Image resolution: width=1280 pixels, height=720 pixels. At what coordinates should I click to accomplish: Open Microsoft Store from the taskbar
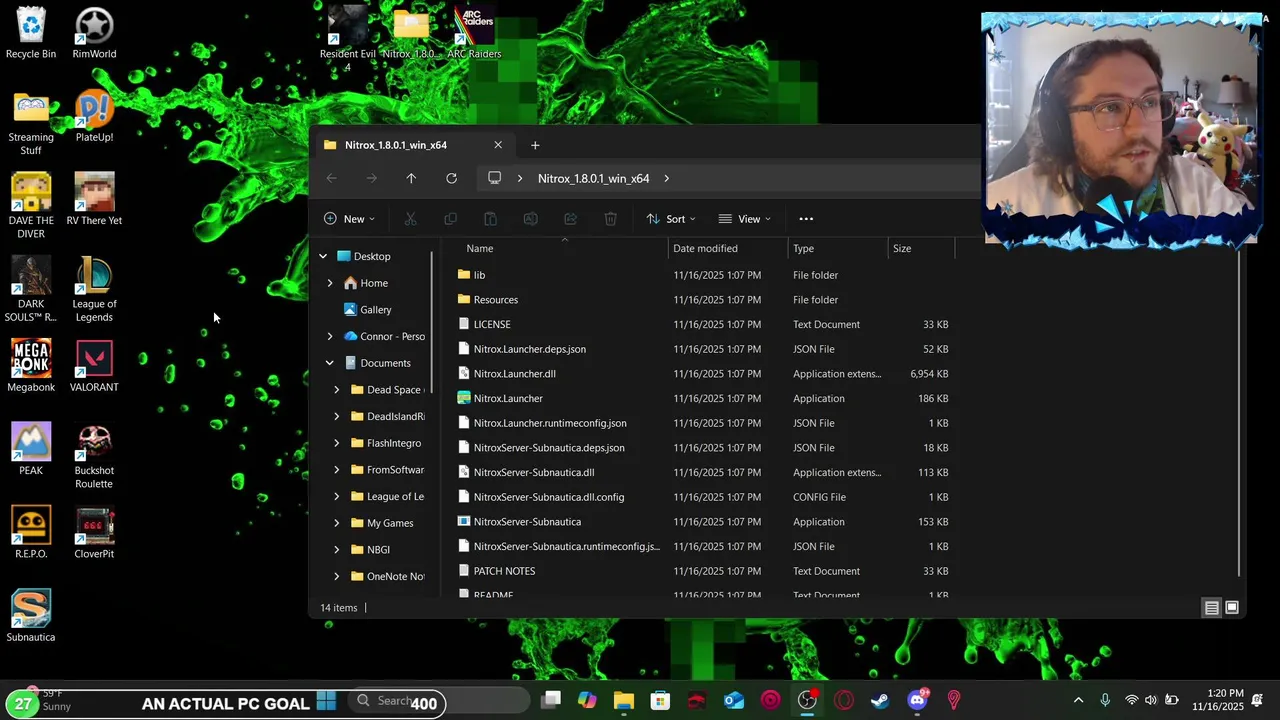tap(660, 701)
